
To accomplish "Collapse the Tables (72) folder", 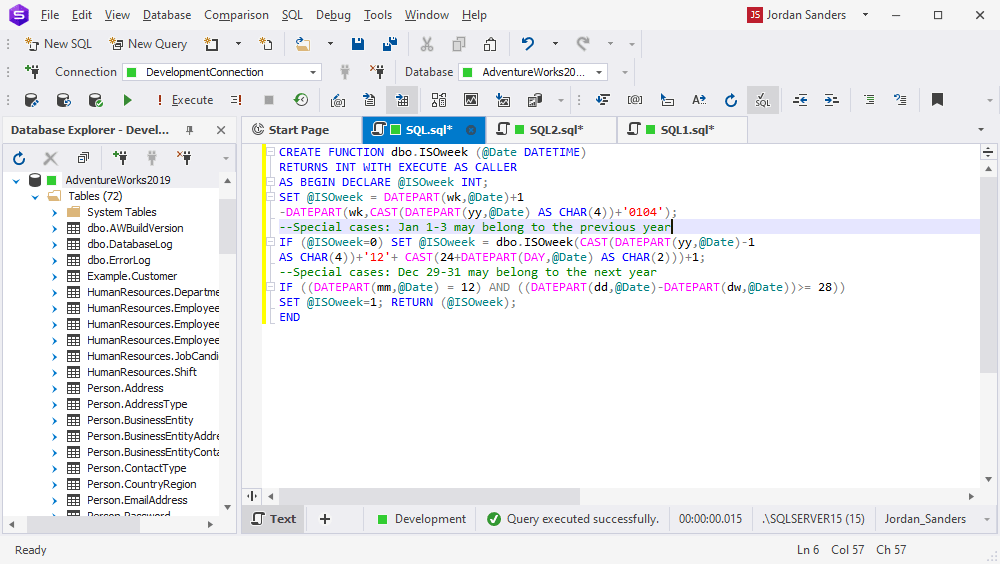I will [x=35, y=197].
